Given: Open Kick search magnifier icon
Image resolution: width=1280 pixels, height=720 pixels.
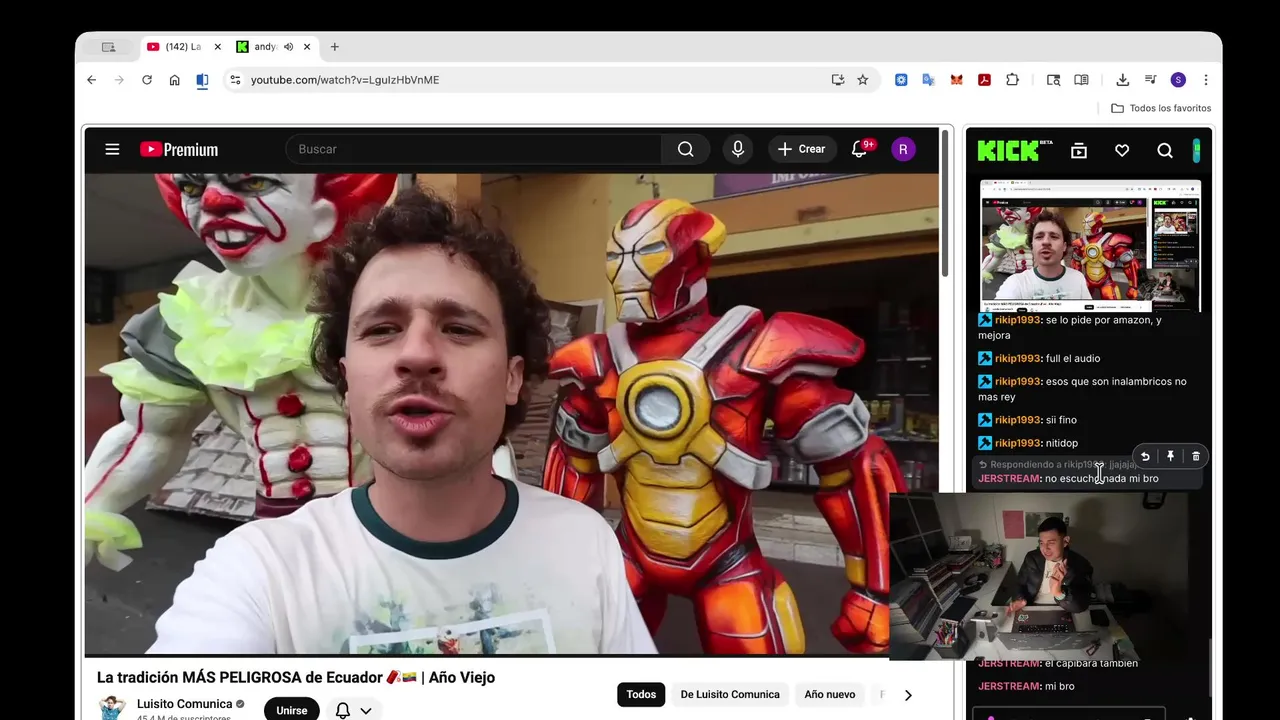Looking at the screenshot, I should tap(1165, 150).
